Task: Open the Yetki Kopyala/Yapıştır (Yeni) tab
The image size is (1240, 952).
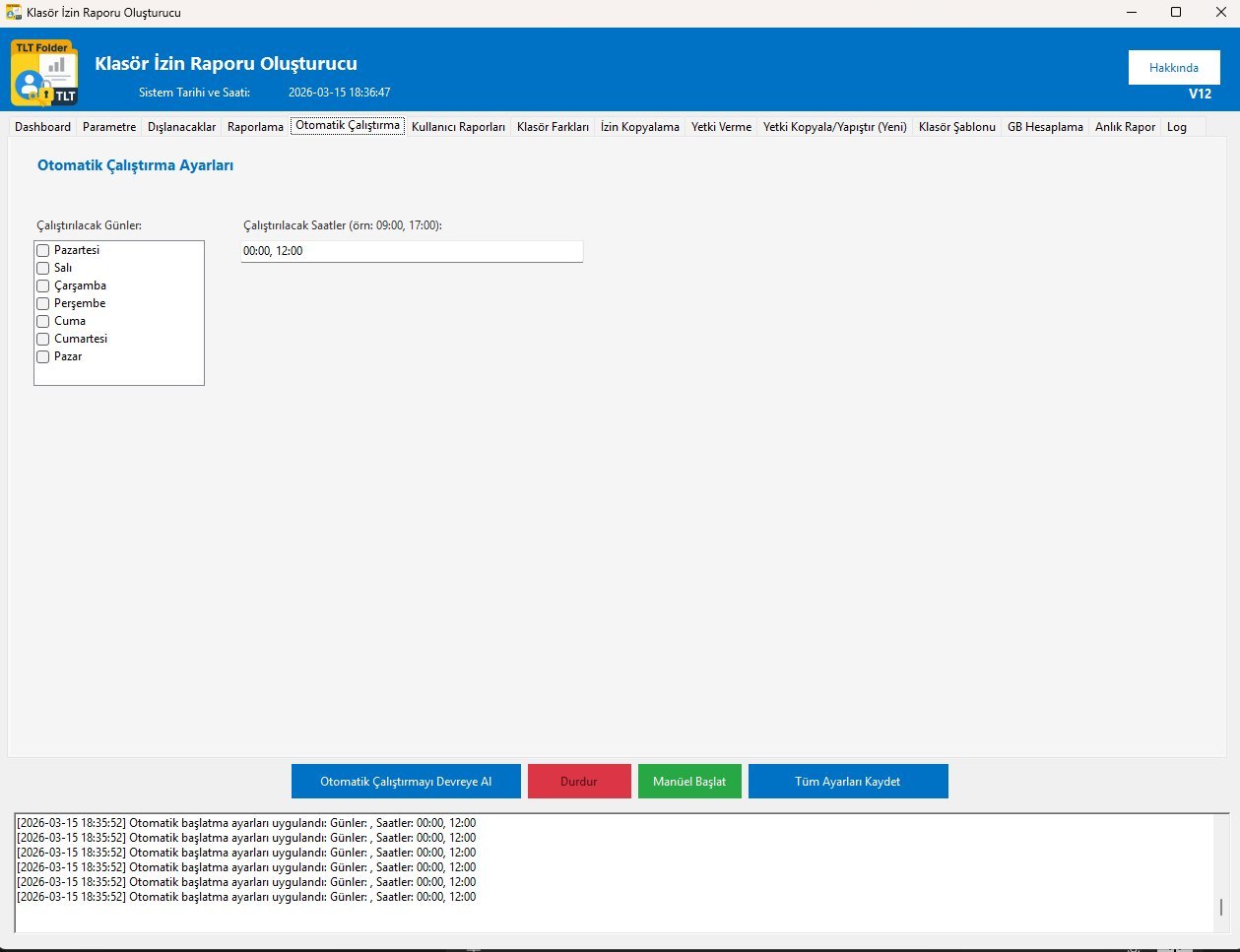Action: coord(834,127)
